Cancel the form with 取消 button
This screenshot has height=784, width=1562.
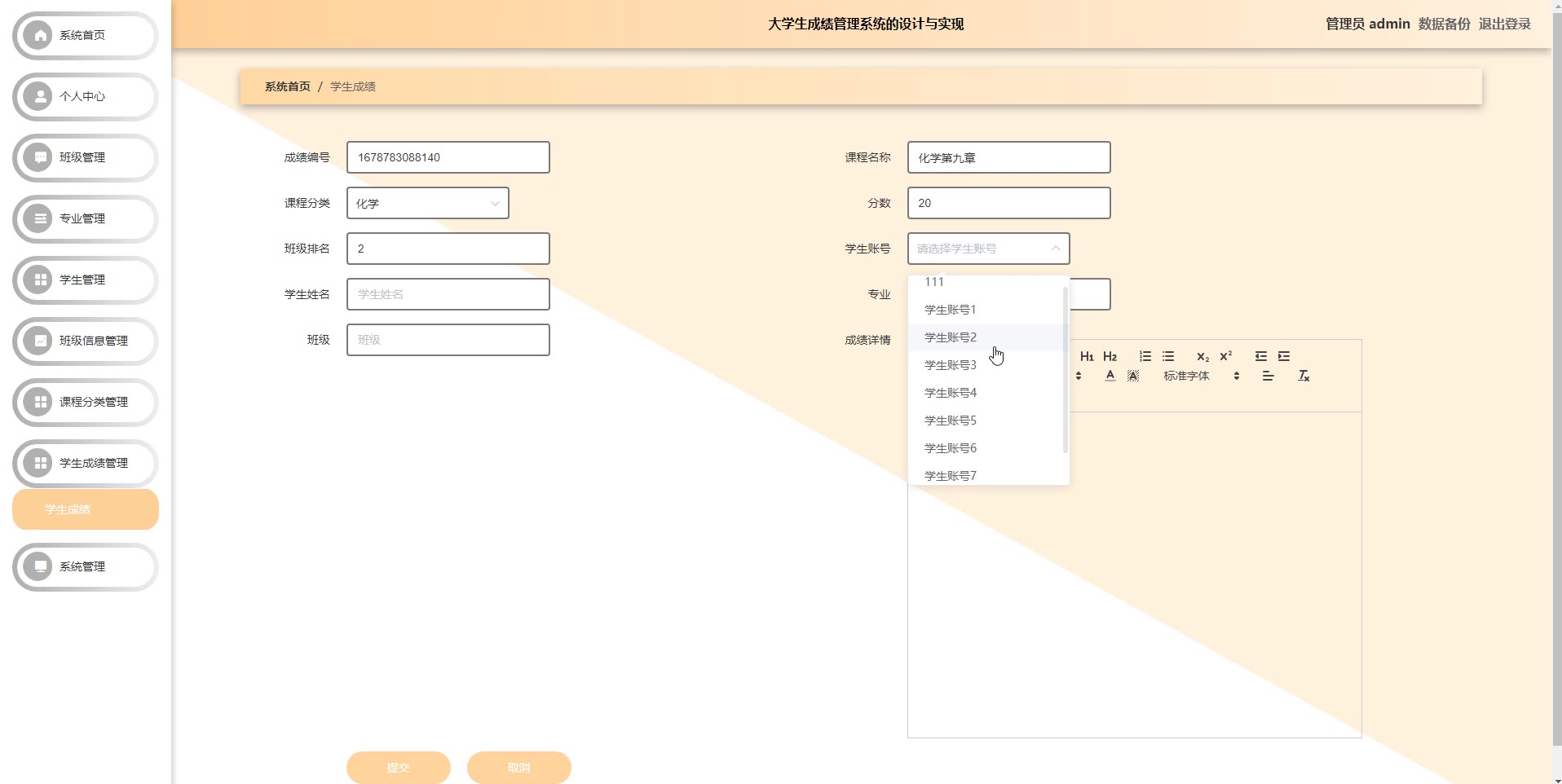(x=519, y=768)
